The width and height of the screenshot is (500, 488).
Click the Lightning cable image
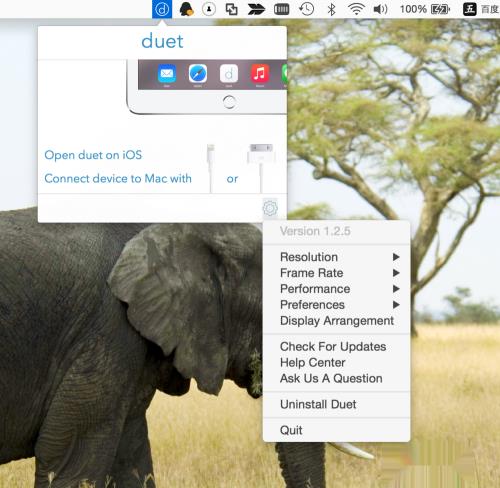(211, 168)
